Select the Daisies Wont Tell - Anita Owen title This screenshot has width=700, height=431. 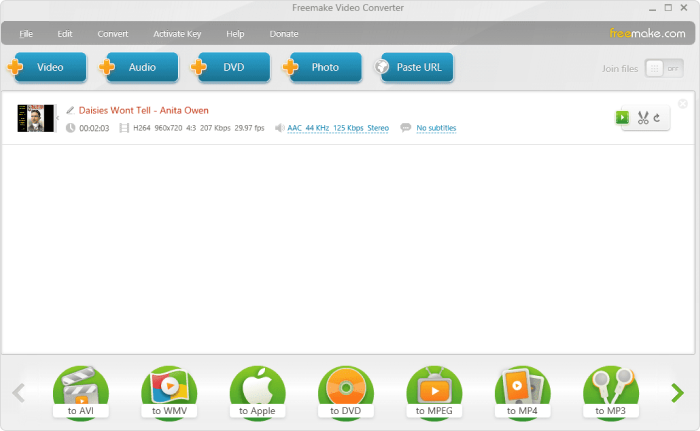[144, 110]
